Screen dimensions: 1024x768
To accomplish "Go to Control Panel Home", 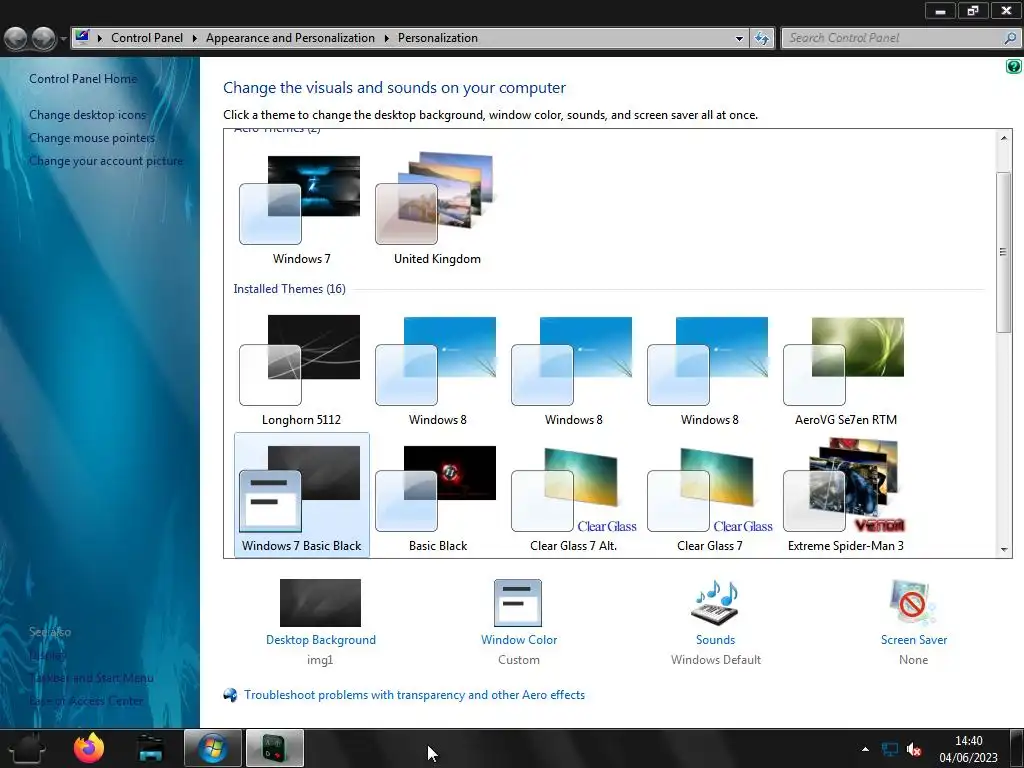I will coord(83,79).
